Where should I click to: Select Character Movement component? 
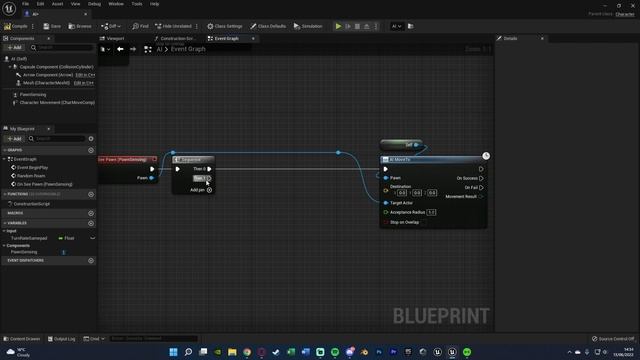pyautogui.click(x=57, y=102)
